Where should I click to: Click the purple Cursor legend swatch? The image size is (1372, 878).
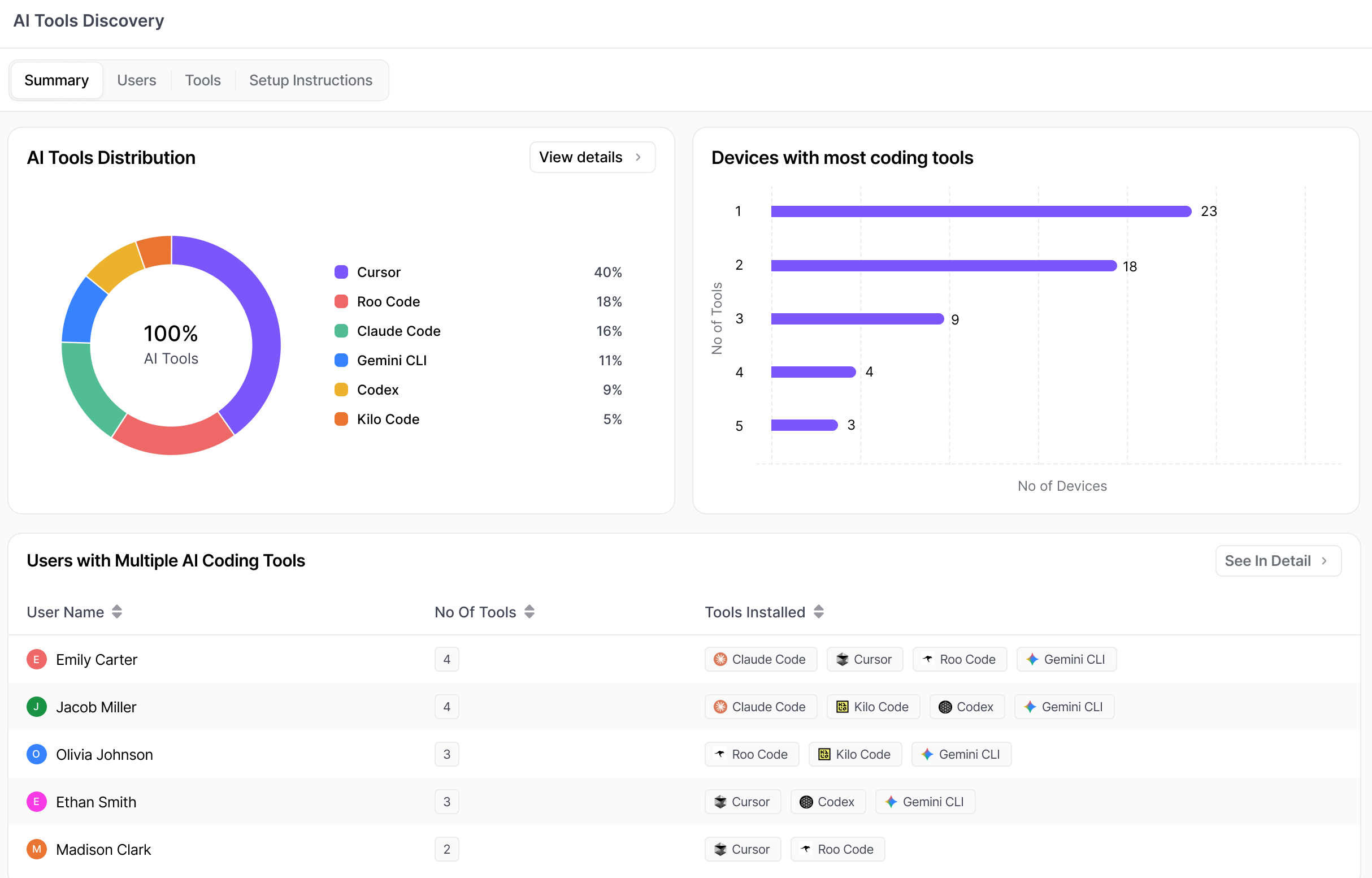tap(341, 272)
